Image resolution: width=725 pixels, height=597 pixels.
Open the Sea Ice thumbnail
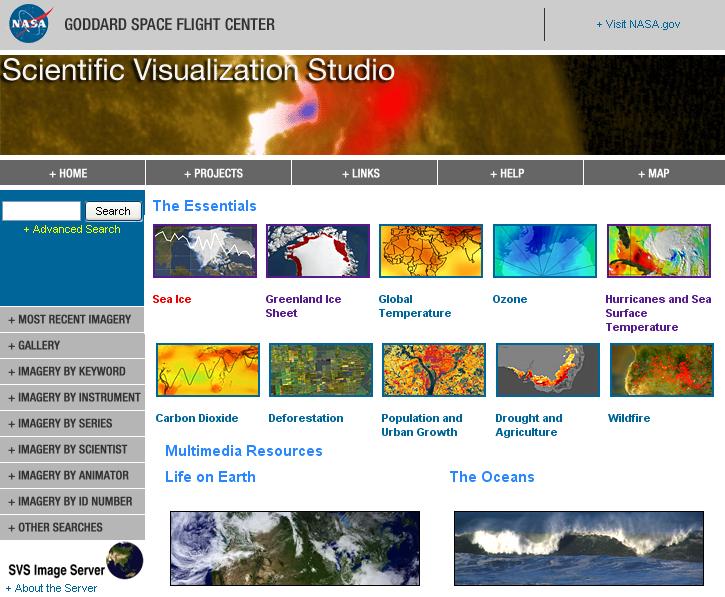click(x=205, y=251)
